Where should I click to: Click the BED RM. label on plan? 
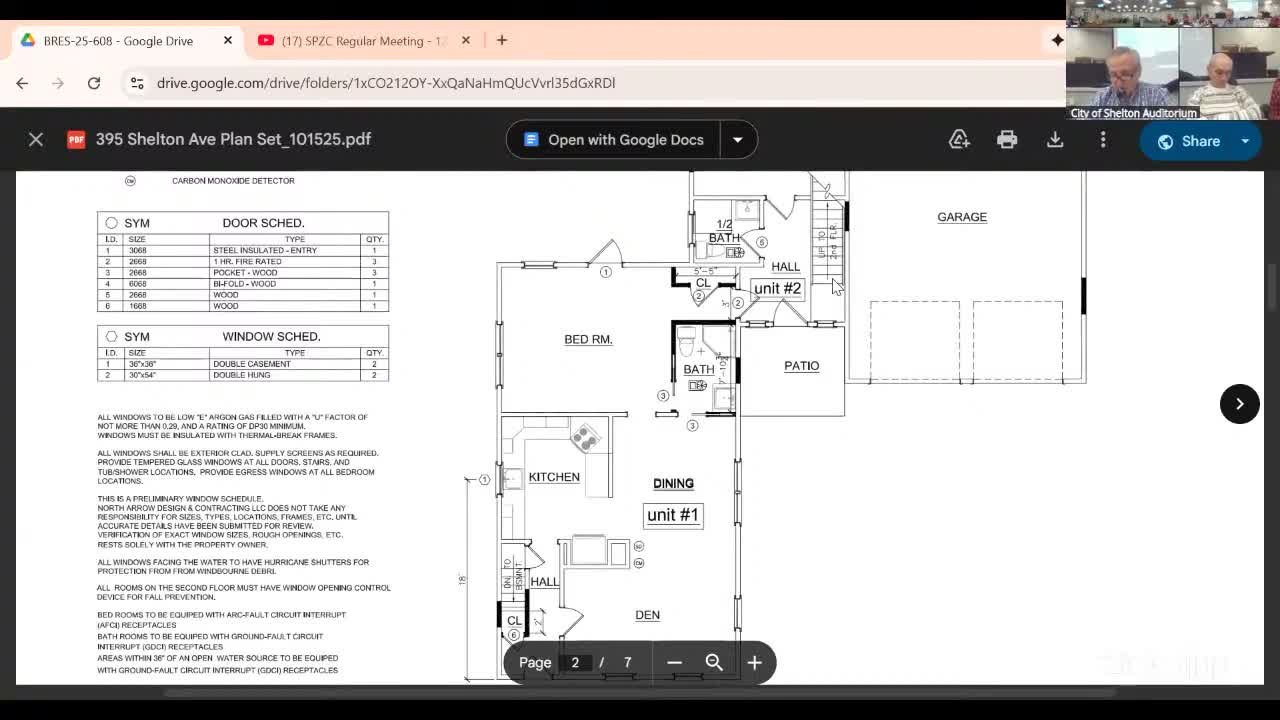(588, 339)
